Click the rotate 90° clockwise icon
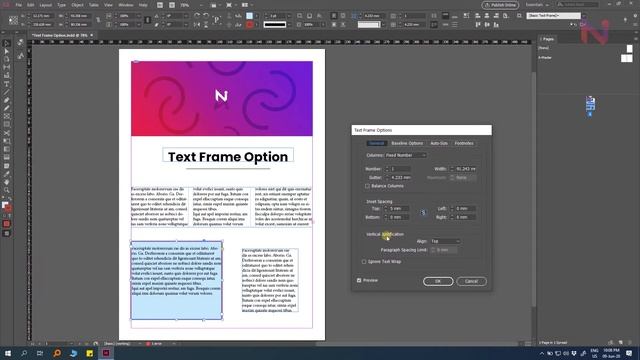Viewport: 640px width, 360px height. (197, 16)
